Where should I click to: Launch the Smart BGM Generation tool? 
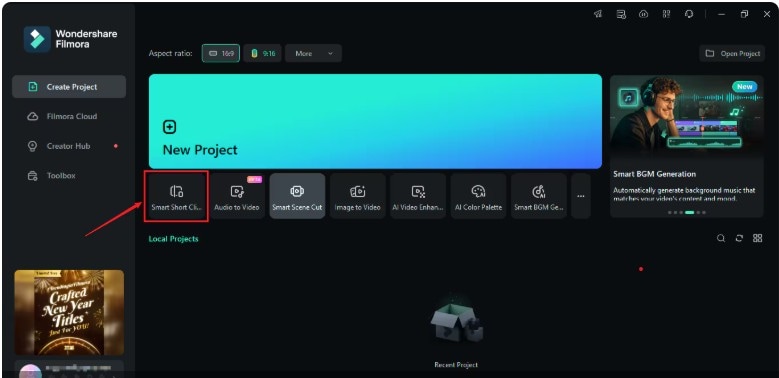tap(539, 196)
